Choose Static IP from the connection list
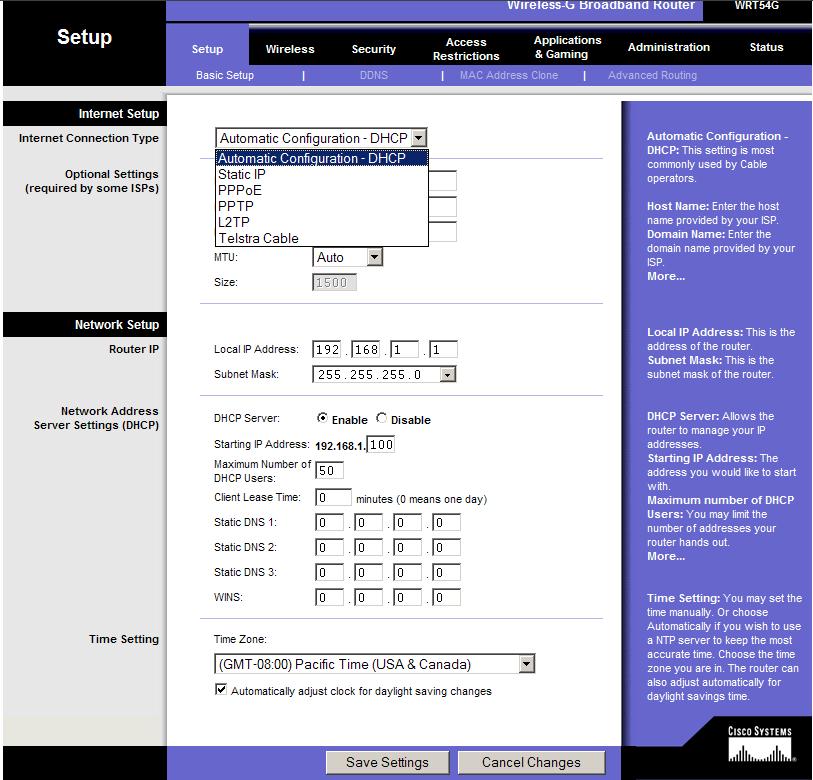 [322, 174]
